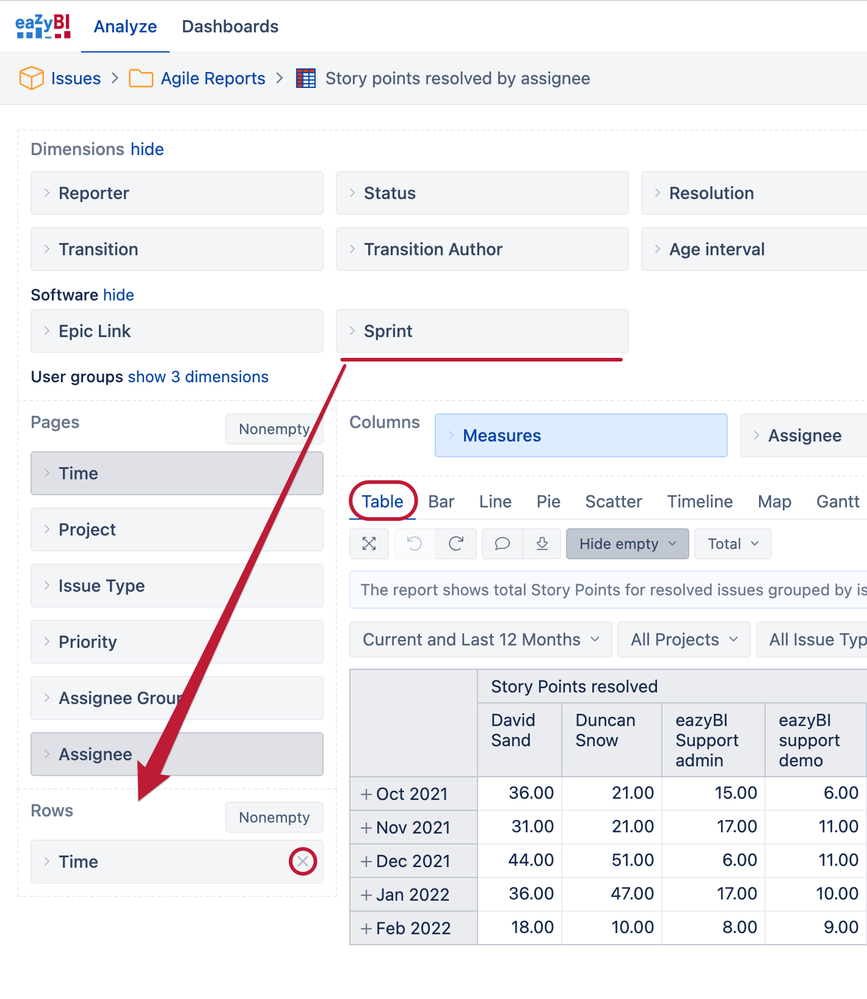The image size is (867, 999).
Task: Select the 44.00 cell for Dec 2021
Action: click(x=519, y=861)
